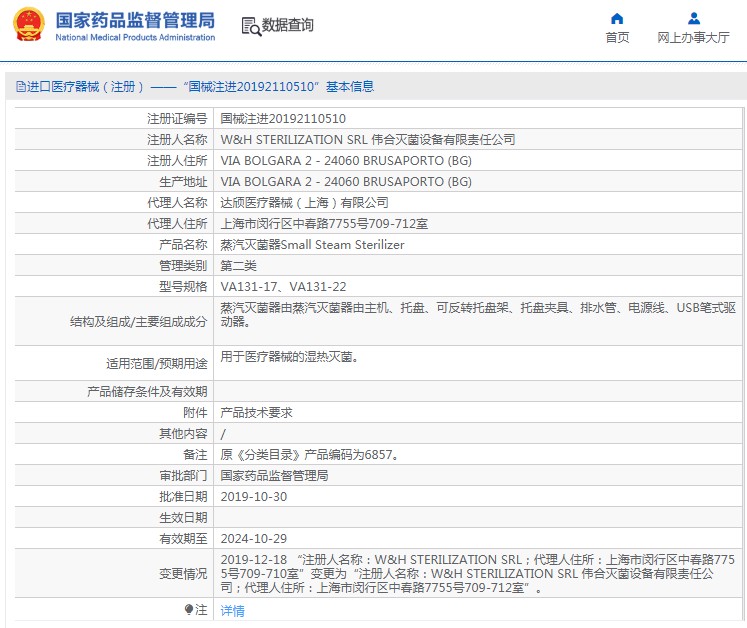Click the 产品技术要求 attachment value
This screenshot has height=628, width=747.
tap(256, 413)
